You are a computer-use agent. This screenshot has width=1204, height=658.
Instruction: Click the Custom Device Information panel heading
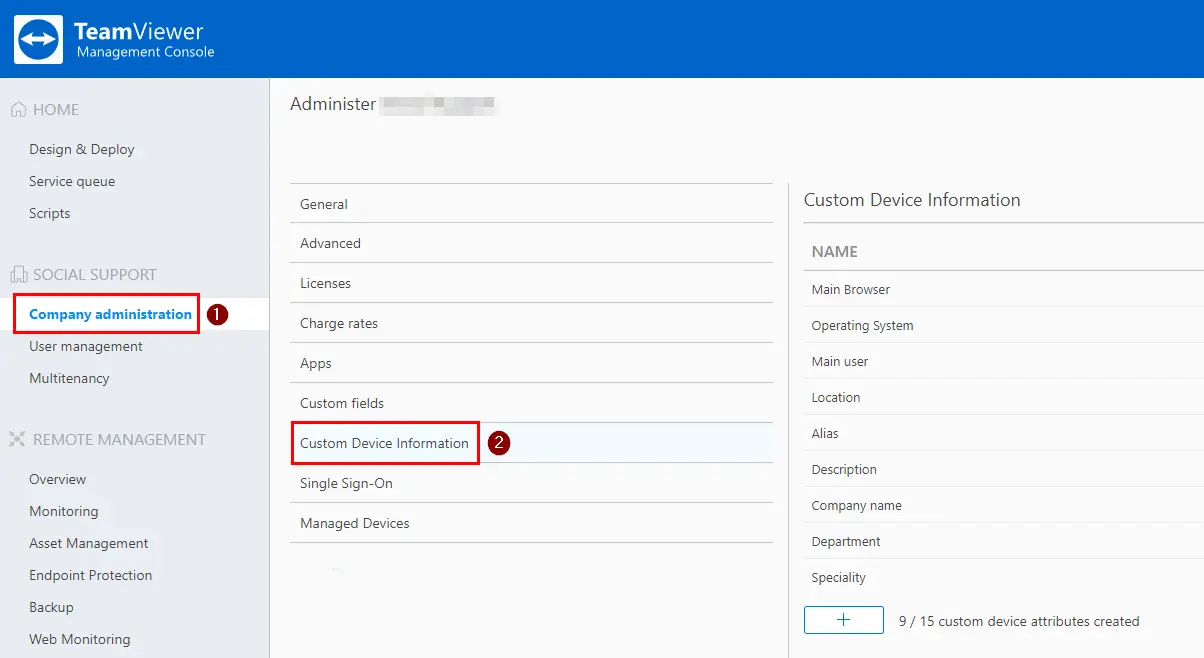912,200
